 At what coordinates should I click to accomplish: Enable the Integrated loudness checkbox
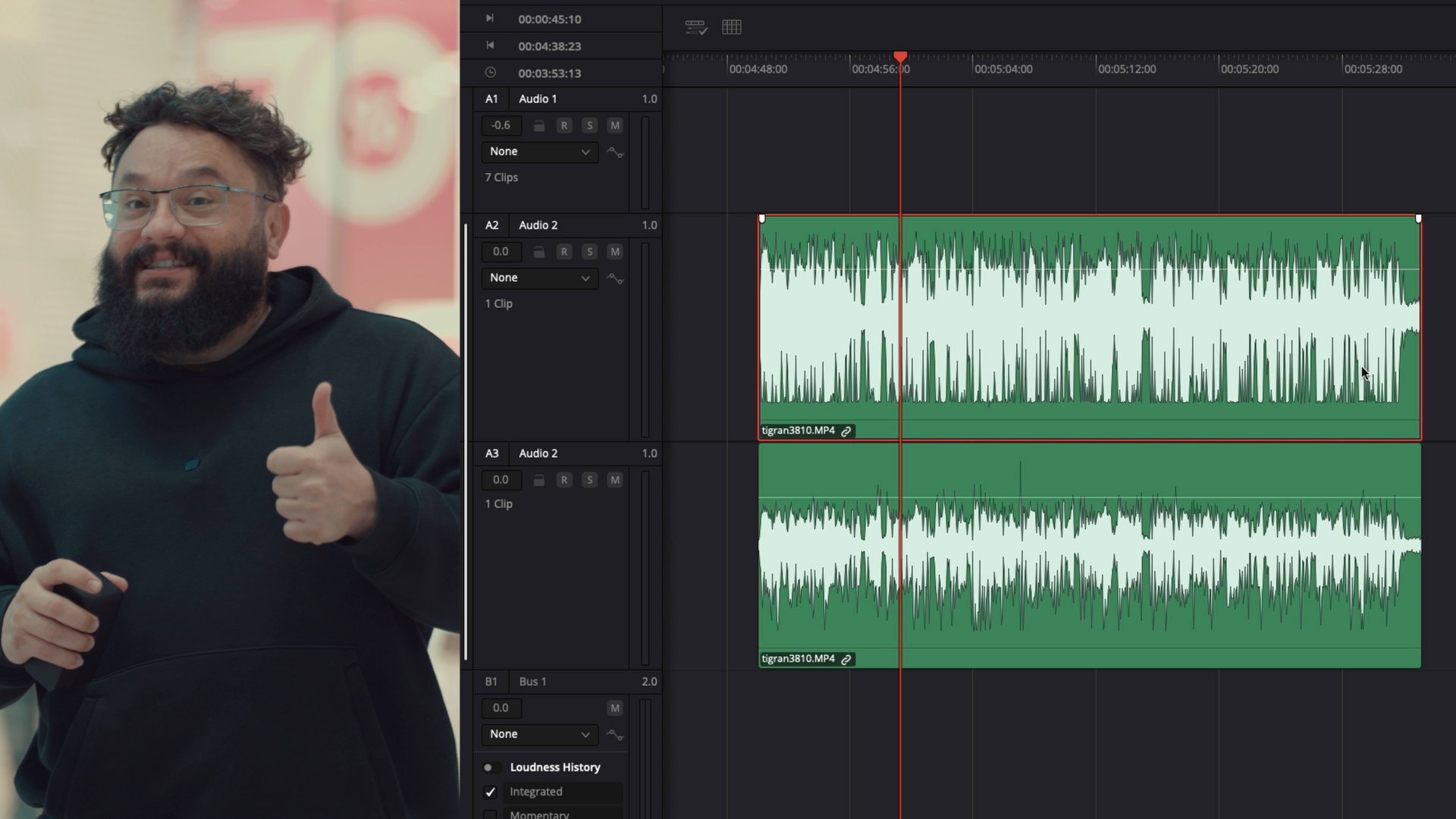click(x=491, y=792)
